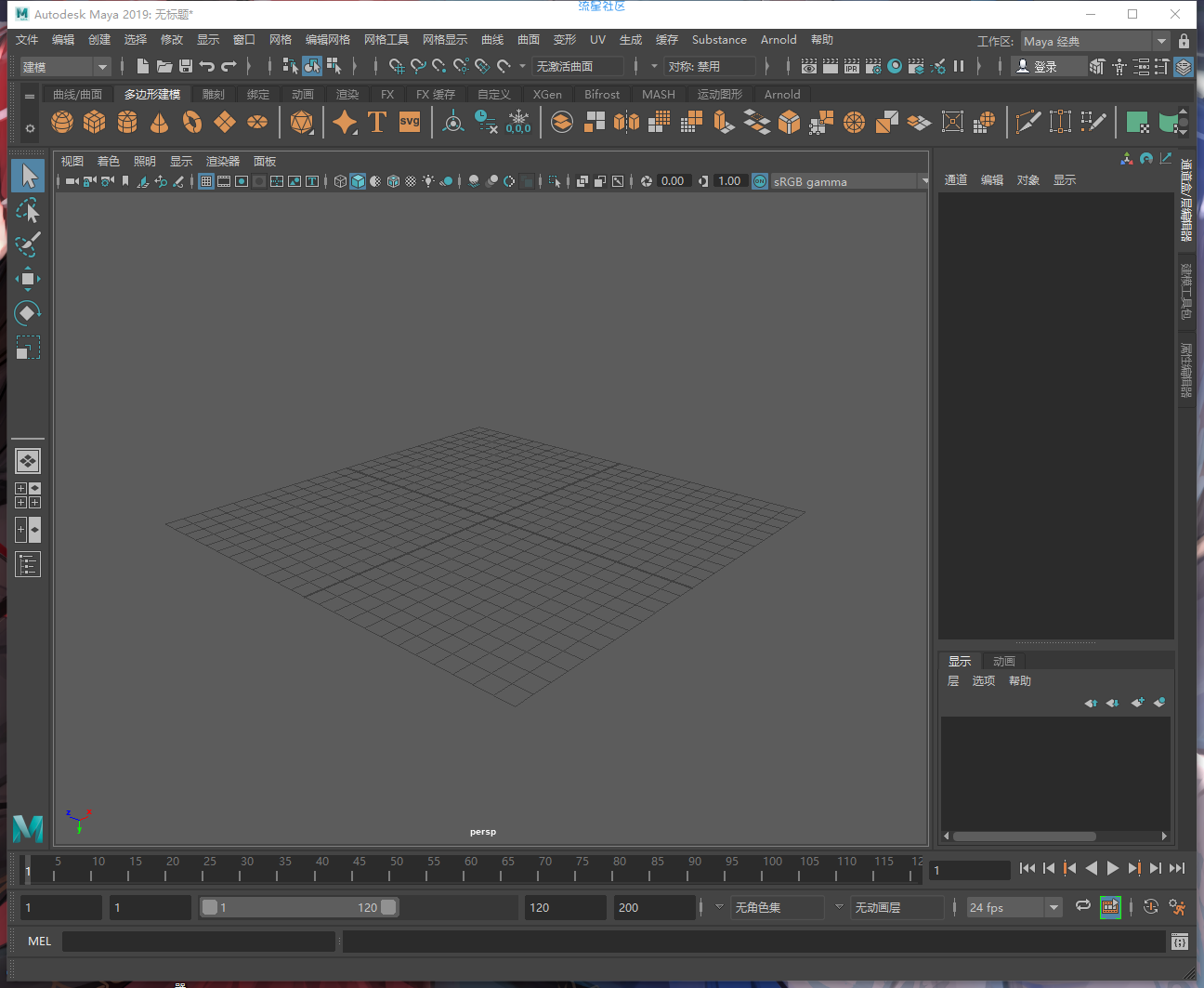Toggle Channel Box sidebar icon
Image resolution: width=1204 pixels, height=988 pixels.
click(x=1184, y=66)
